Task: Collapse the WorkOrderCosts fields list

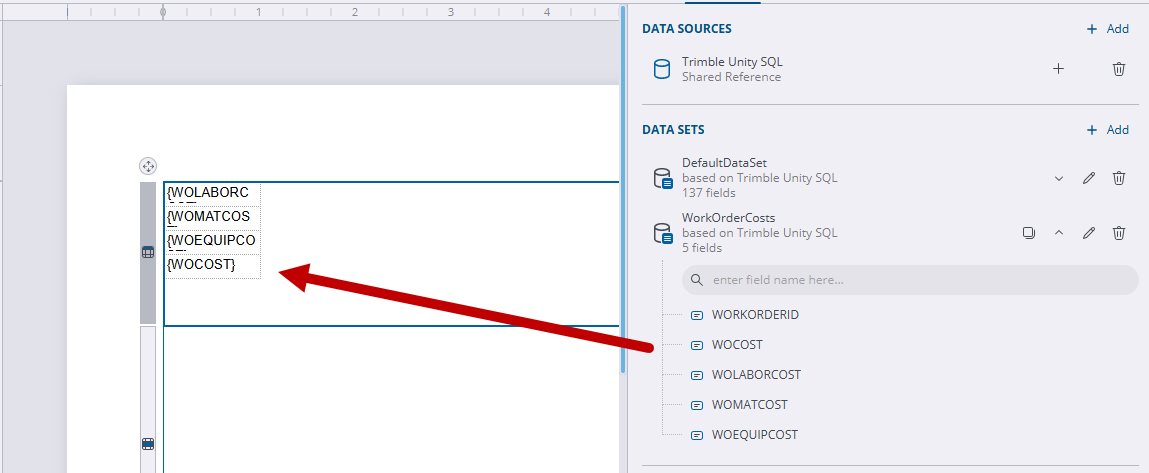Action: pos(1059,233)
